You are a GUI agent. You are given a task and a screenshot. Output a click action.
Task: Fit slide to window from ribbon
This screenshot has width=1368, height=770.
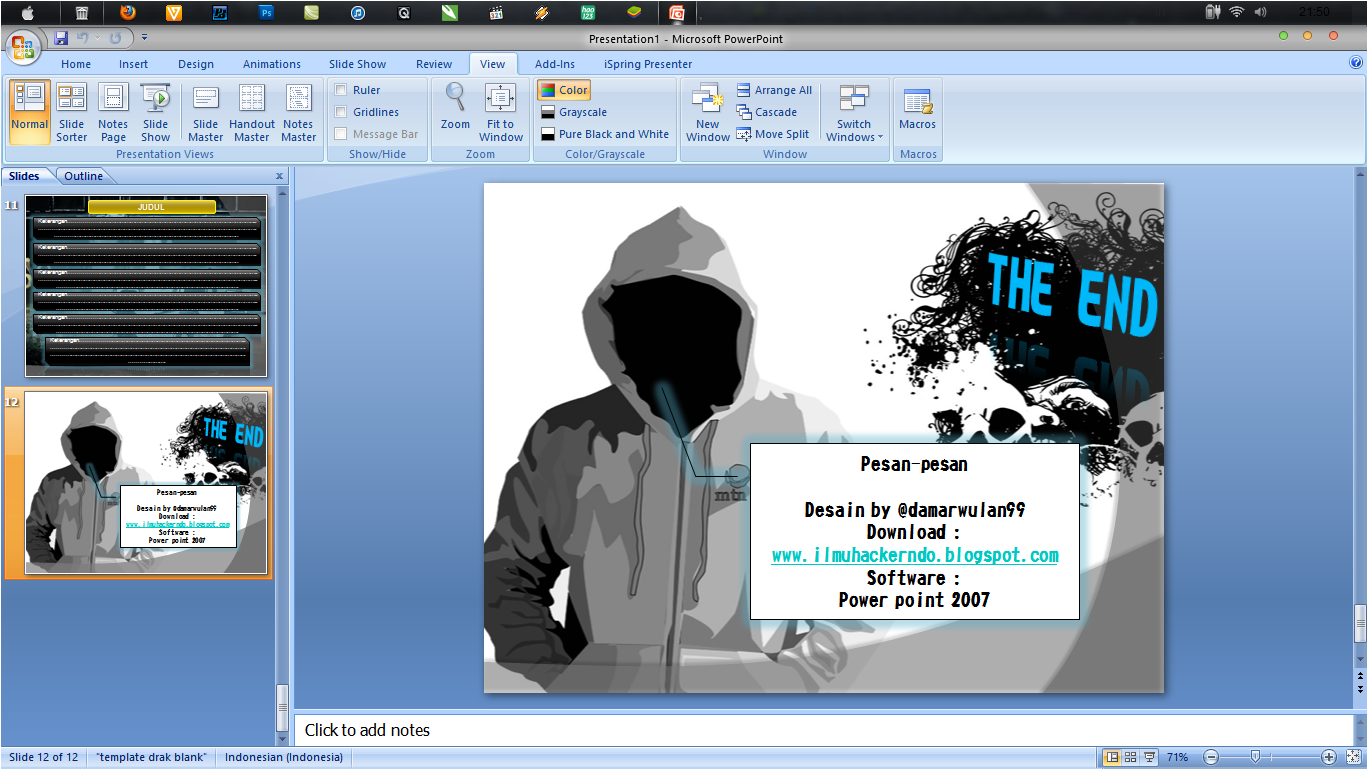tap(501, 112)
